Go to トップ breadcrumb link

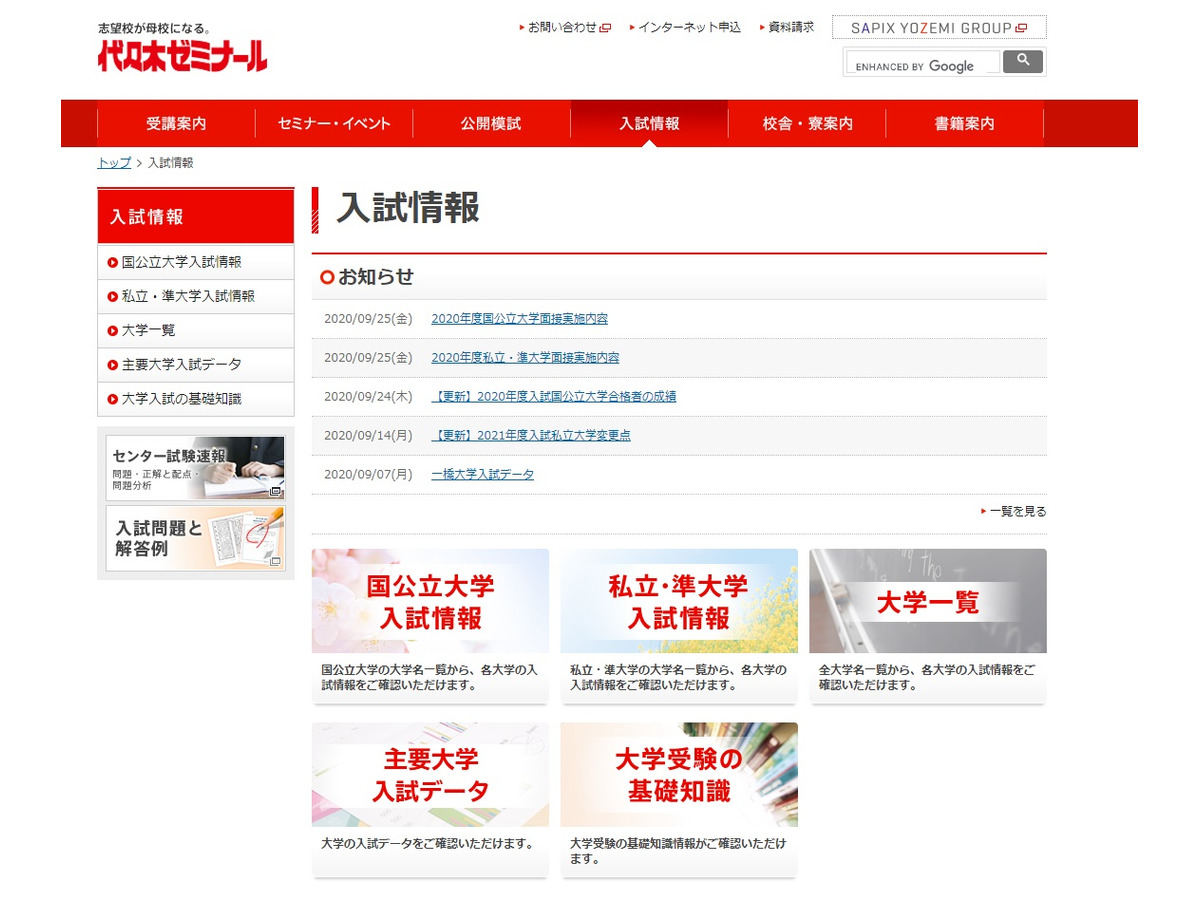114,163
